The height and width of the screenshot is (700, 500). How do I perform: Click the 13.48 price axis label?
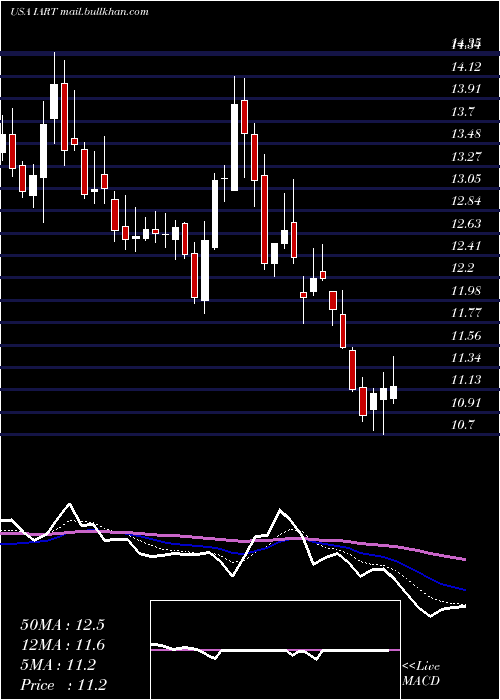(466, 133)
